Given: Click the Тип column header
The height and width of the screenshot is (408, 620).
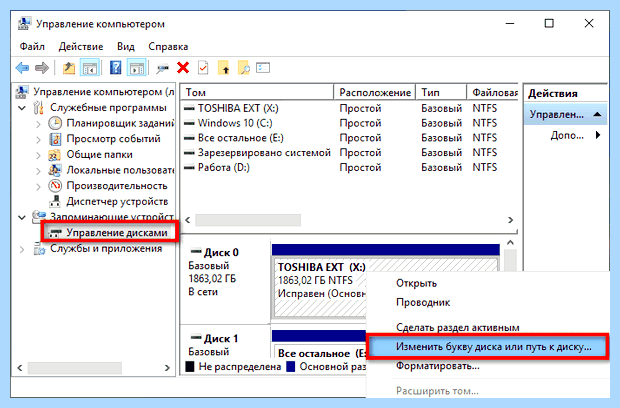Looking at the screenshot, I should (441, 92).
